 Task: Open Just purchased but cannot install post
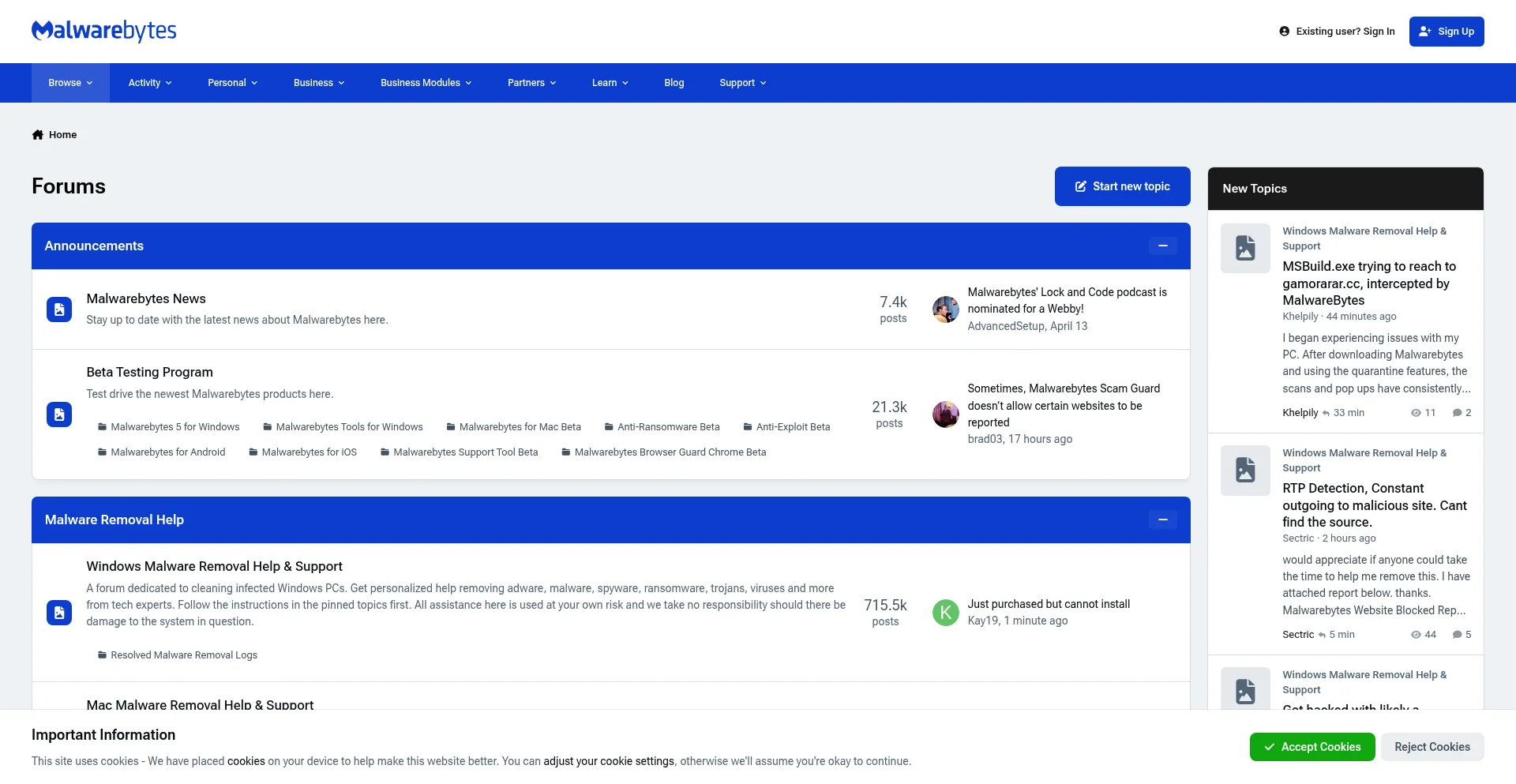click(x=1049, y=604)
